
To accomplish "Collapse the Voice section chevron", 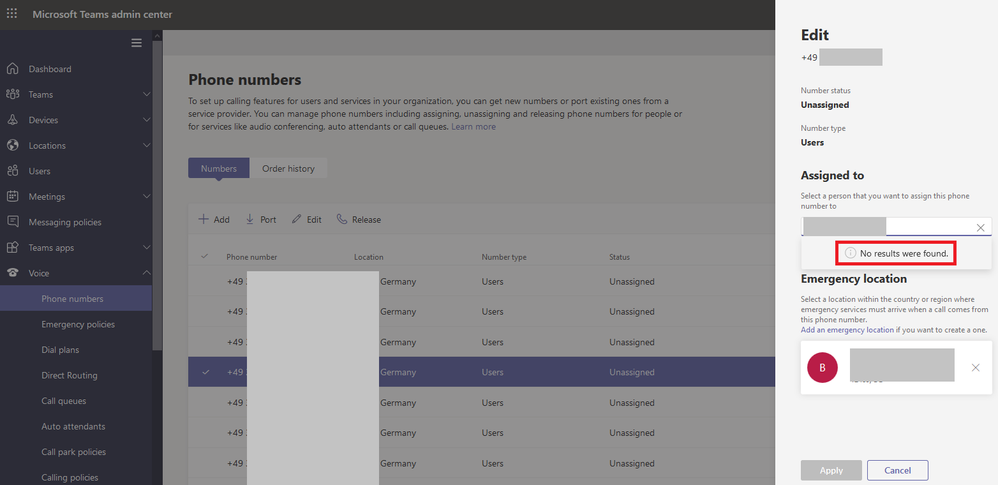I will [146, 272].
